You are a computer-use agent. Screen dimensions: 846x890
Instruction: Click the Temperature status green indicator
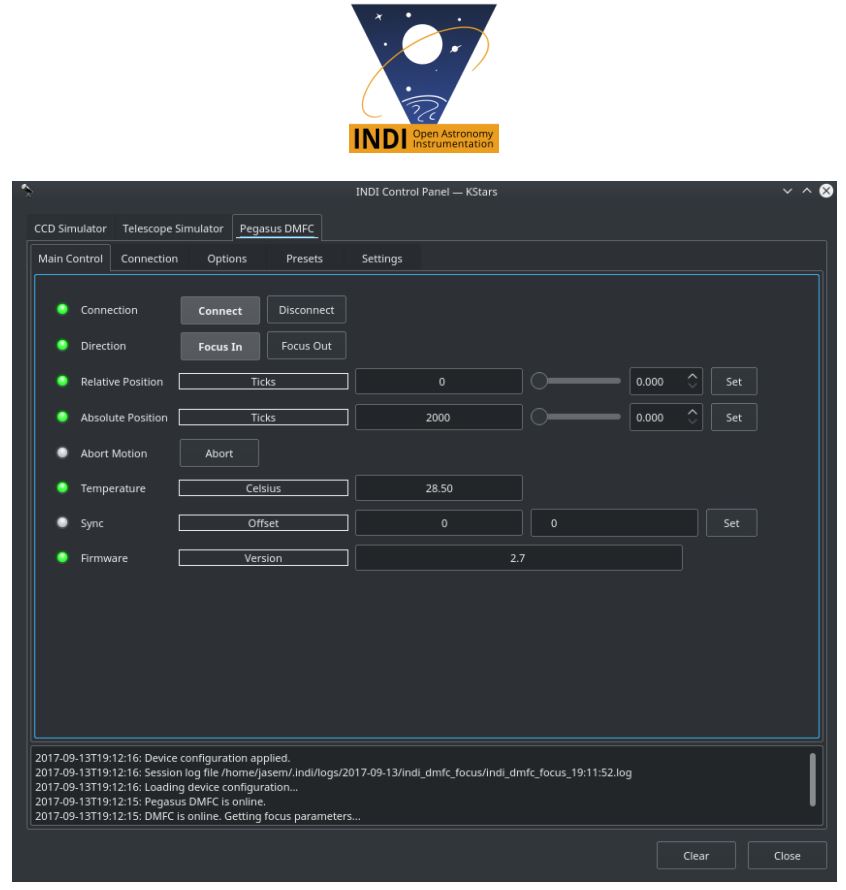tap(62, 488)
